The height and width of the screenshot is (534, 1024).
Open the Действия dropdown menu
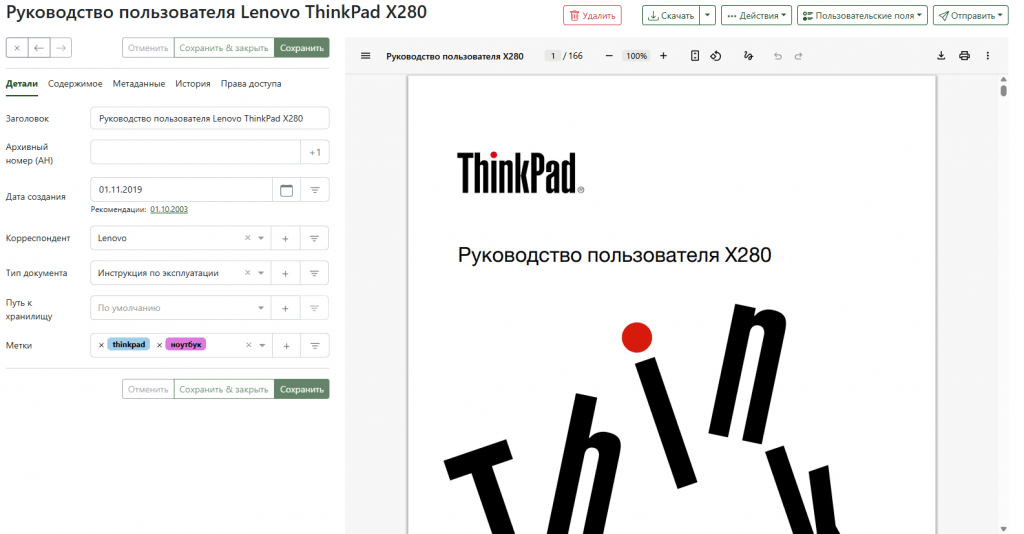point(756,16)
